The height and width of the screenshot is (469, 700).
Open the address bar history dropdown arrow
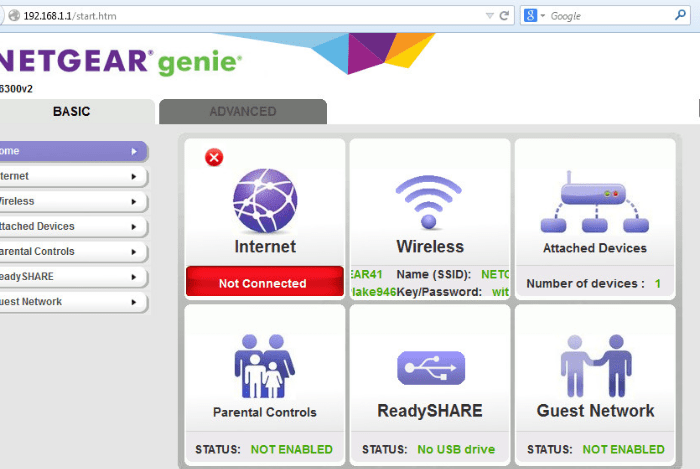click(x=489, y=16)
